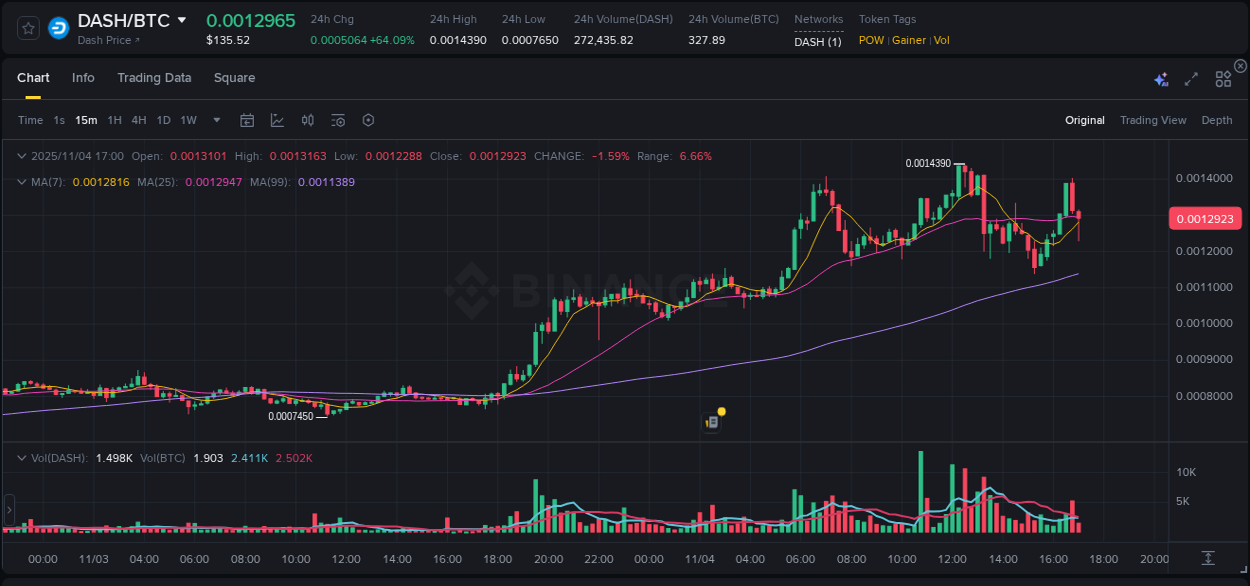Open chart settings via the hexagon icon
Viewport: 1250px width, 586px height.
pyautogui.click(x=368, y=120)
